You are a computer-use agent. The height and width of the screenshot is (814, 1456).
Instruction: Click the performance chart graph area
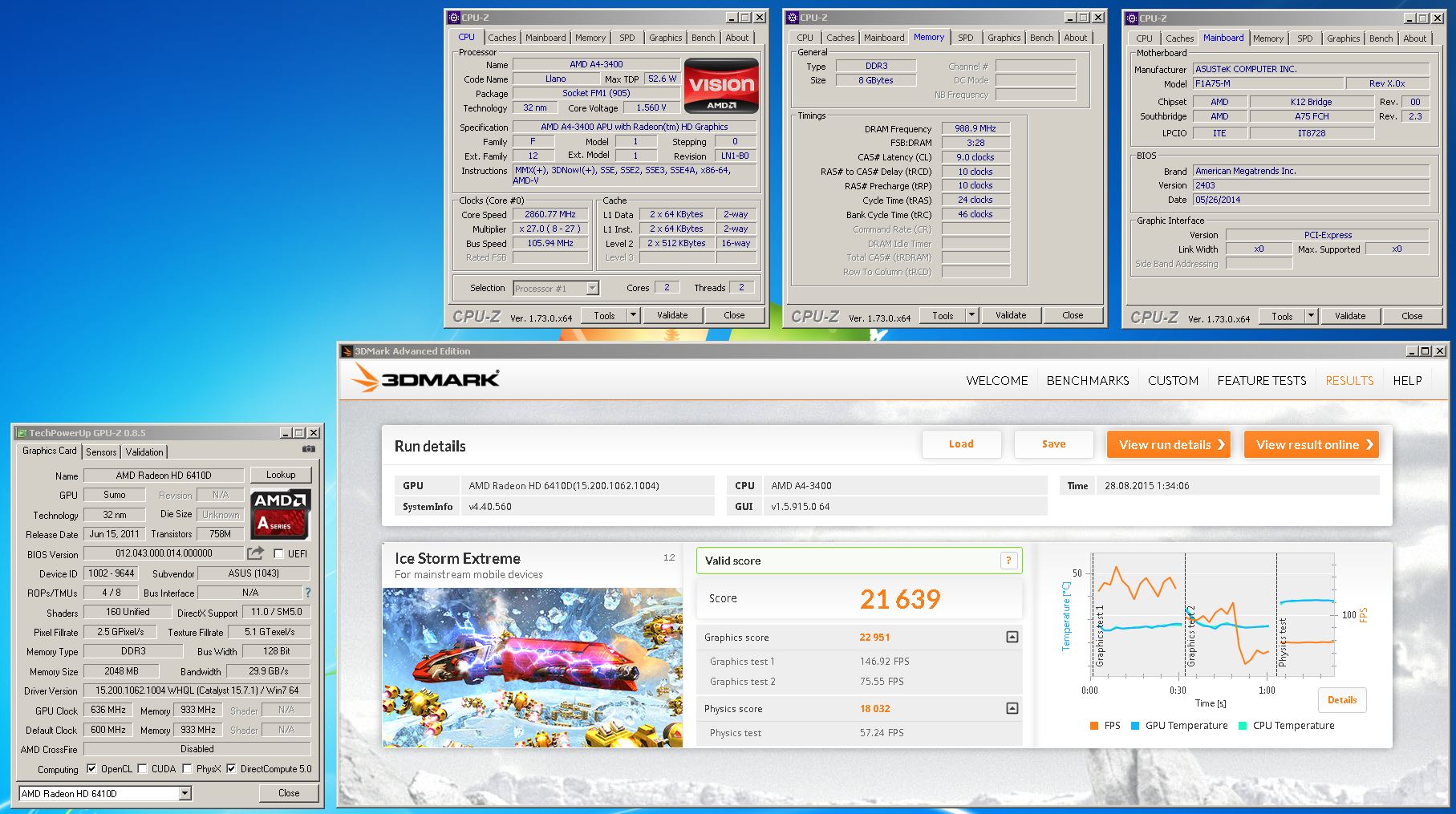(1212, 614)
